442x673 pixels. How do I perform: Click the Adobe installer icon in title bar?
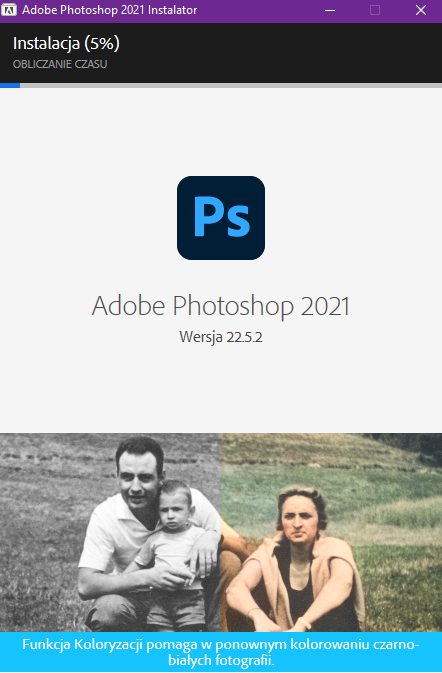[x=9, y=10]
